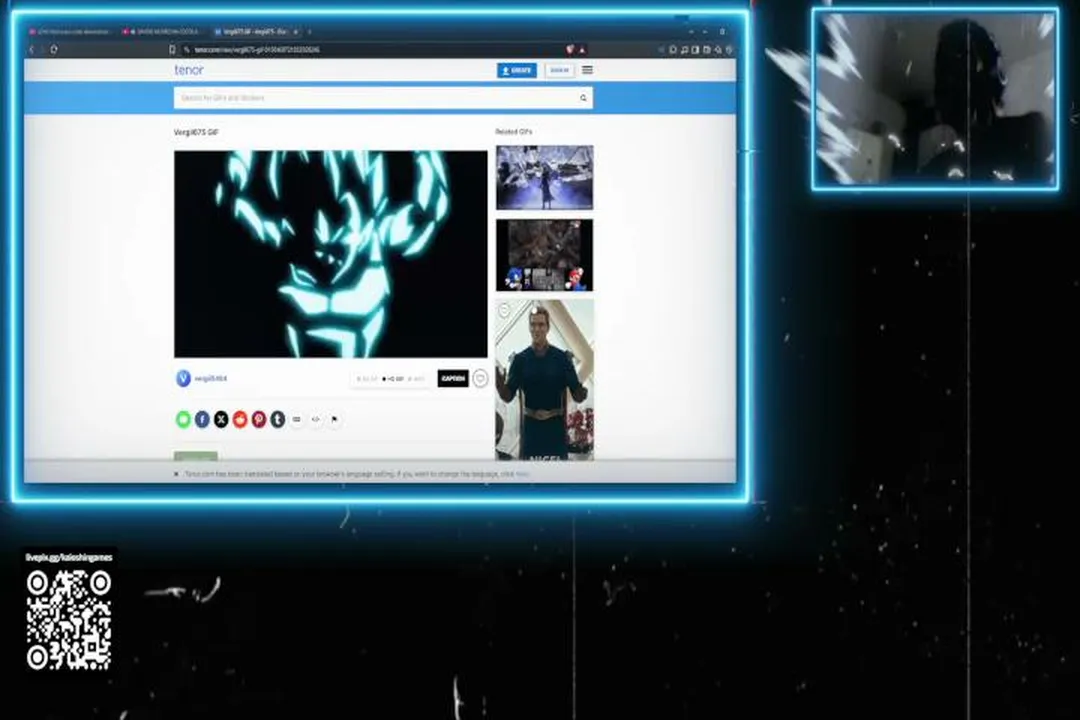Share GIF on Pinterest

[x=258, y=419]
